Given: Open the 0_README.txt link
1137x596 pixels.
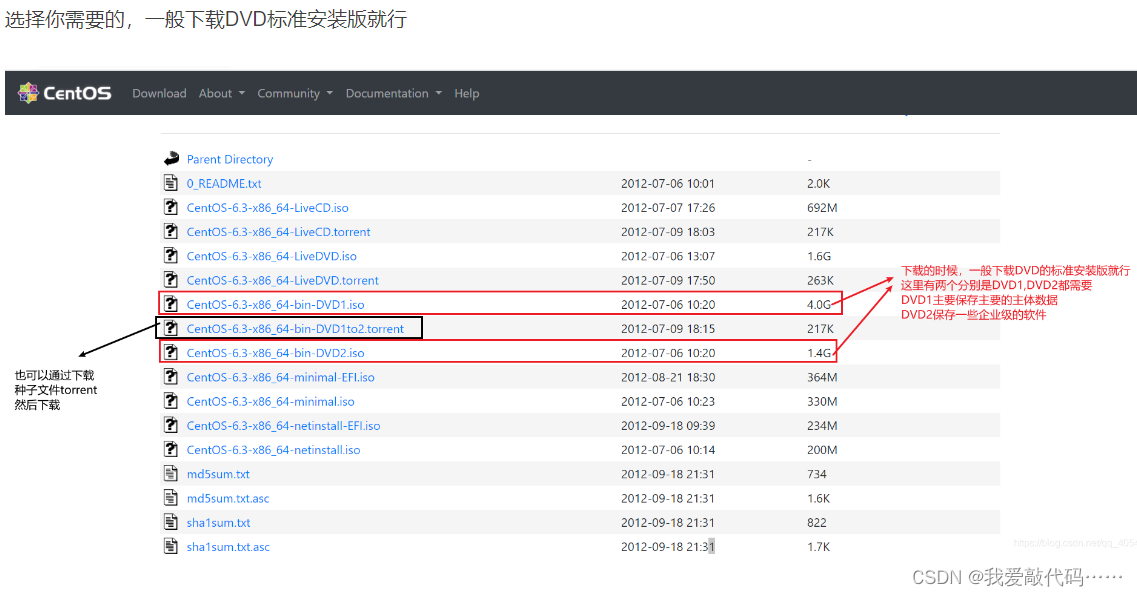Looking at the screenshot, I should [224, 183].
